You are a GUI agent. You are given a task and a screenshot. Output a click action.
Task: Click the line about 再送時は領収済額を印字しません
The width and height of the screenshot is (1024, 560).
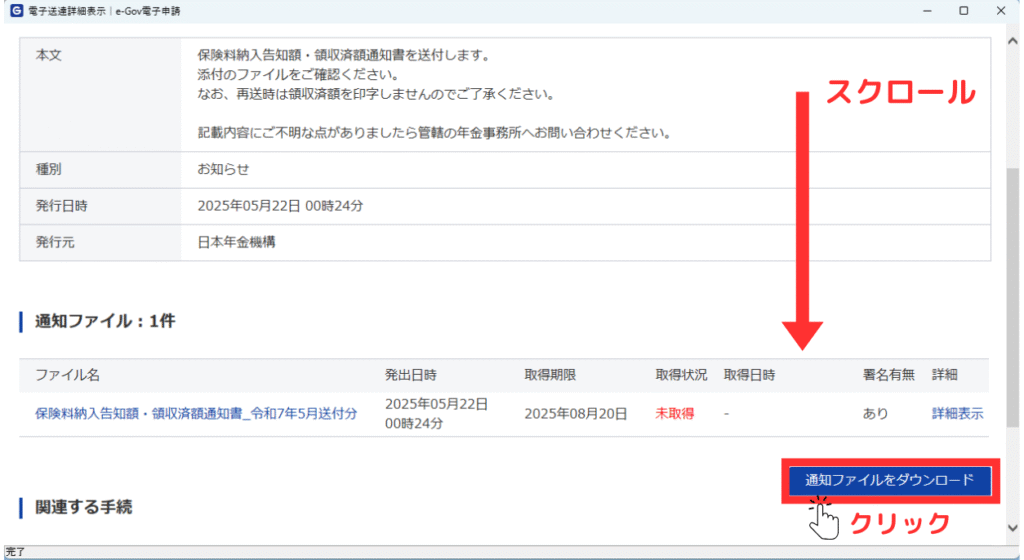coord(376,94)
